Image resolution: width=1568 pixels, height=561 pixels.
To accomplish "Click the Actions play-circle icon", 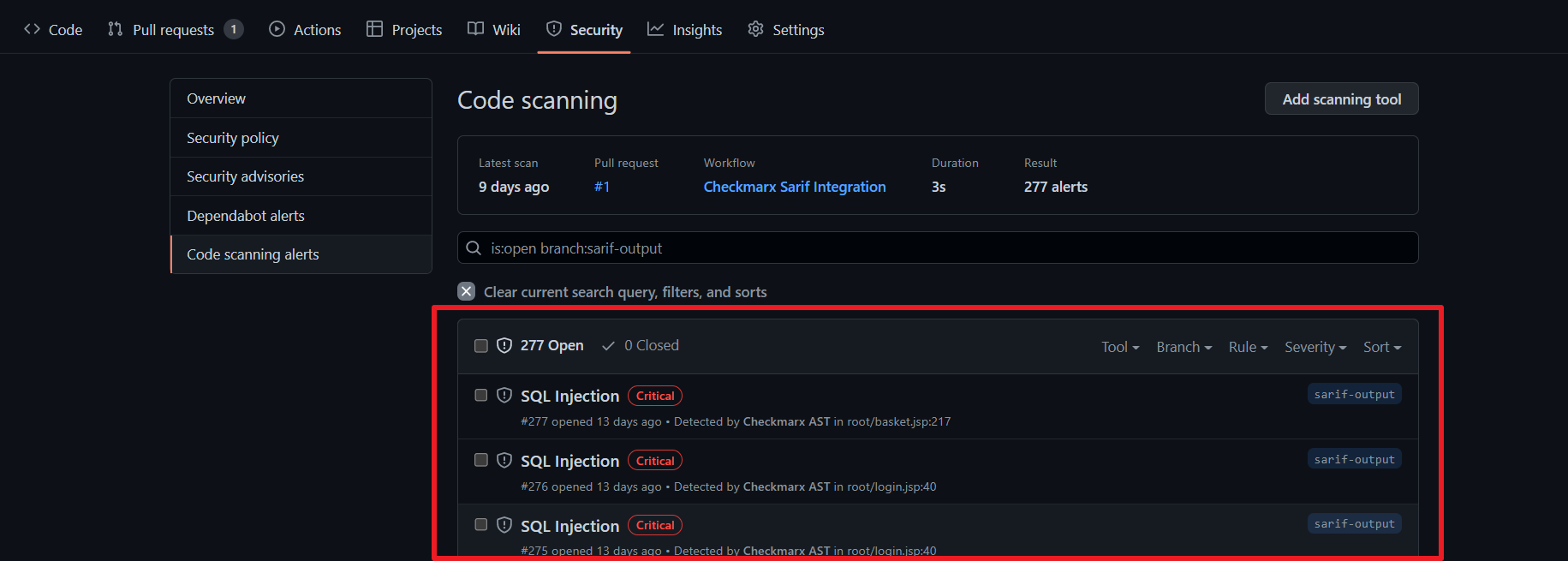I will [277, 29].
